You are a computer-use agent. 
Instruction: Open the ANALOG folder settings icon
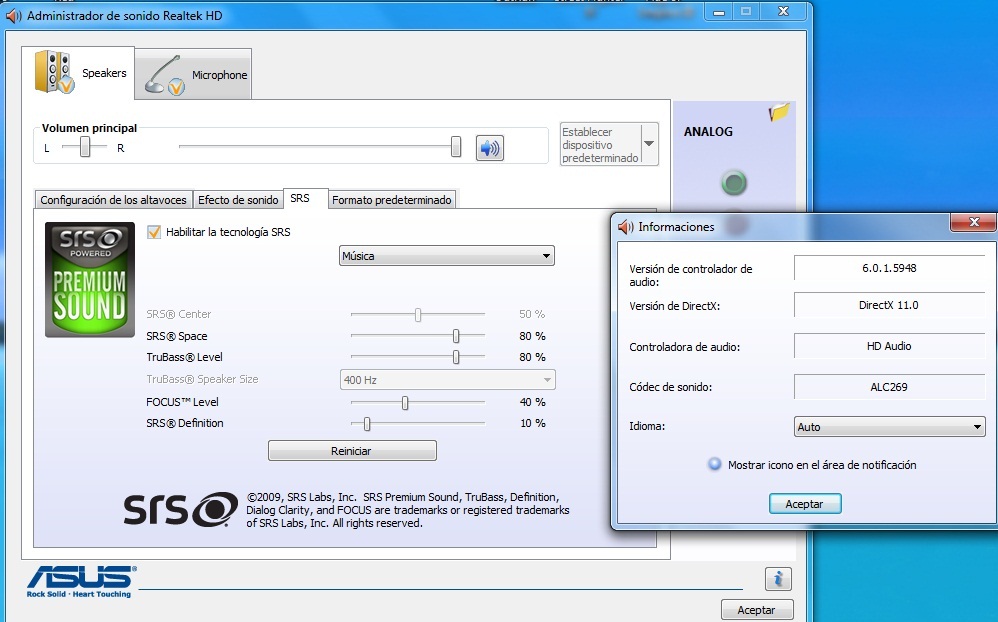pyautogui.click(x=779, y=112)
